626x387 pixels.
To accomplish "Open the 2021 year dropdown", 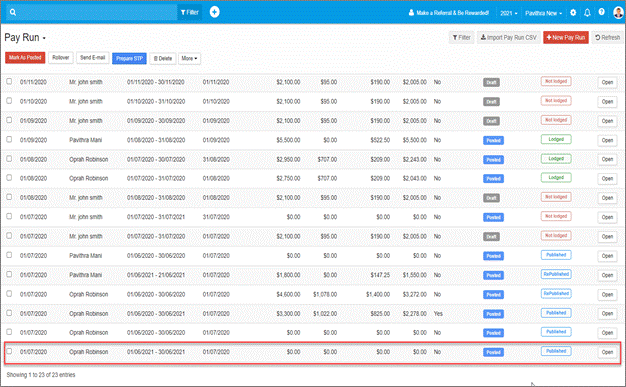I will [509, 13].
